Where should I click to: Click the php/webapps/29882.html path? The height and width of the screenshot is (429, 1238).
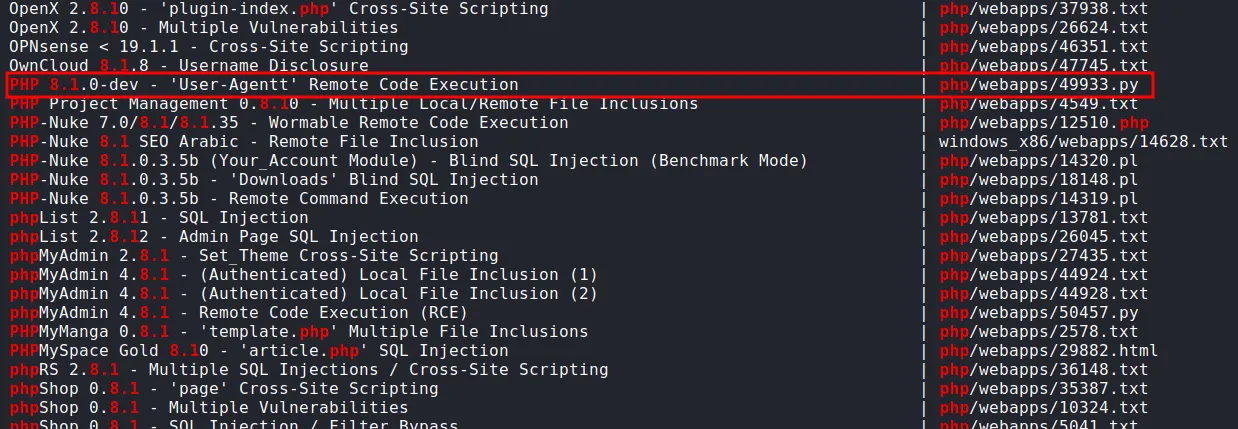point(1049,351)
